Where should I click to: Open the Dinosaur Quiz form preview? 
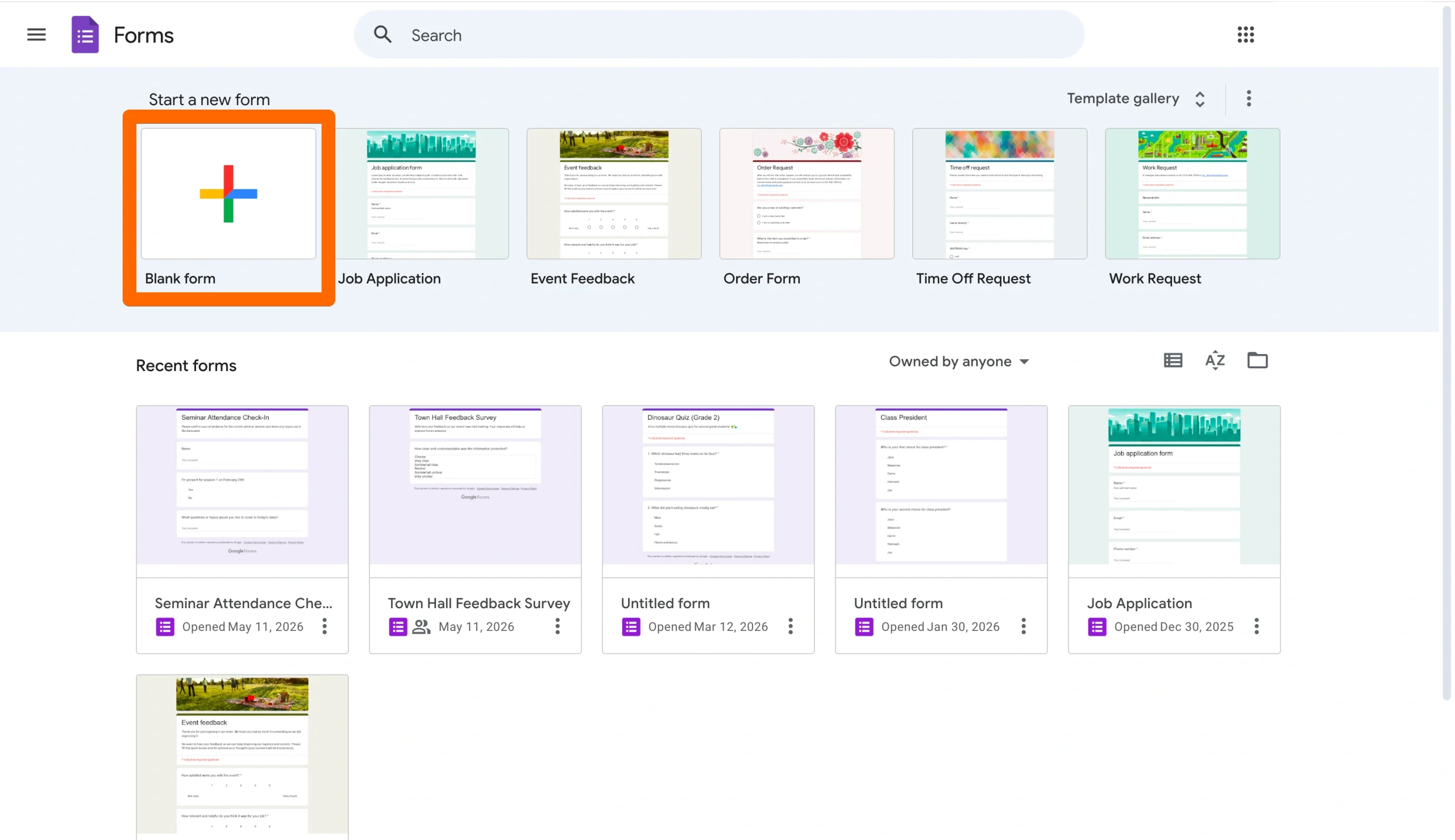(709, 486)
